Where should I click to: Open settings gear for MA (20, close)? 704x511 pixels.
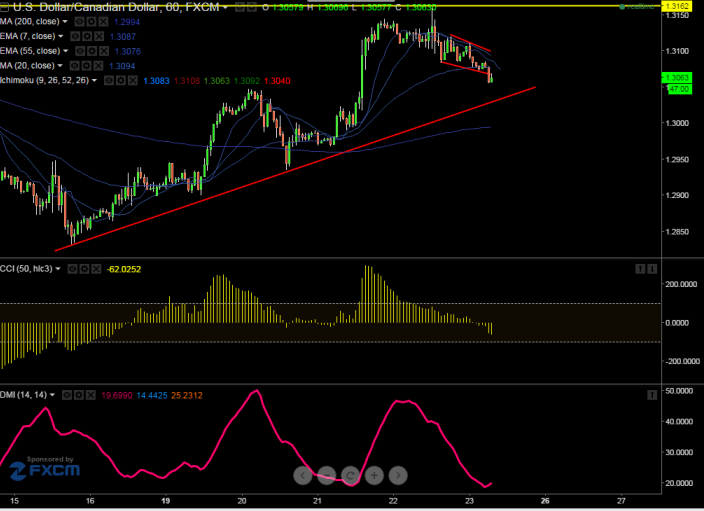coord(86,66)
